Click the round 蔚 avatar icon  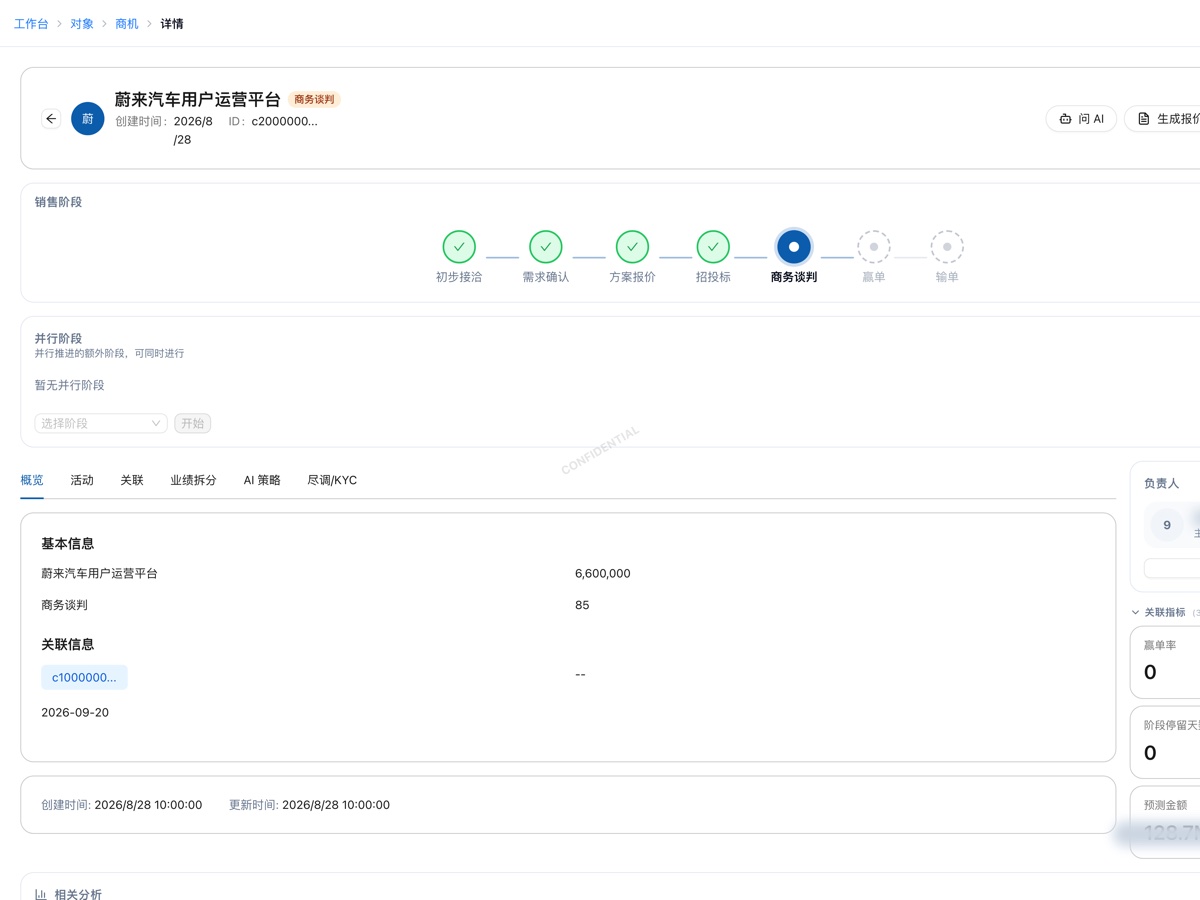click(x=88, y=119)
